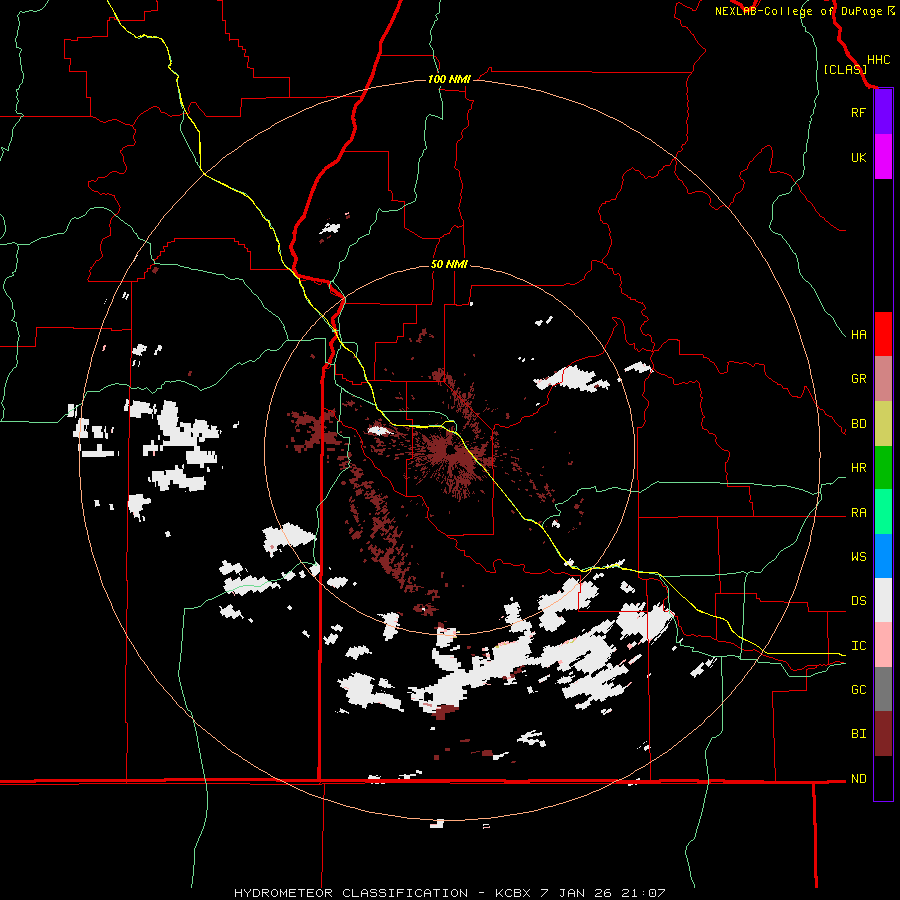Click the WS legend label
The height and width of the screenshot is (900, 900).
tap(858, 557)
